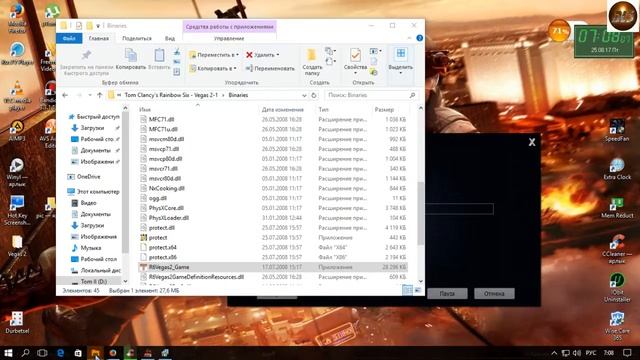
Task: Click the Удалить button
Action: pos(262,55)
